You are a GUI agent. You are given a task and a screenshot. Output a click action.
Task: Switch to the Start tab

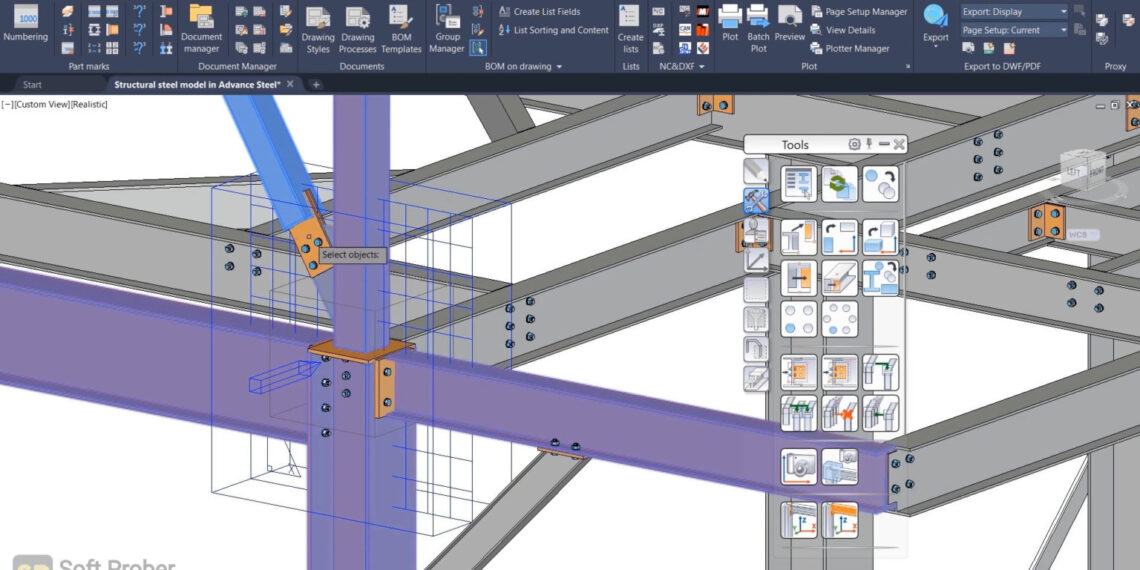(x=32, y=84)
